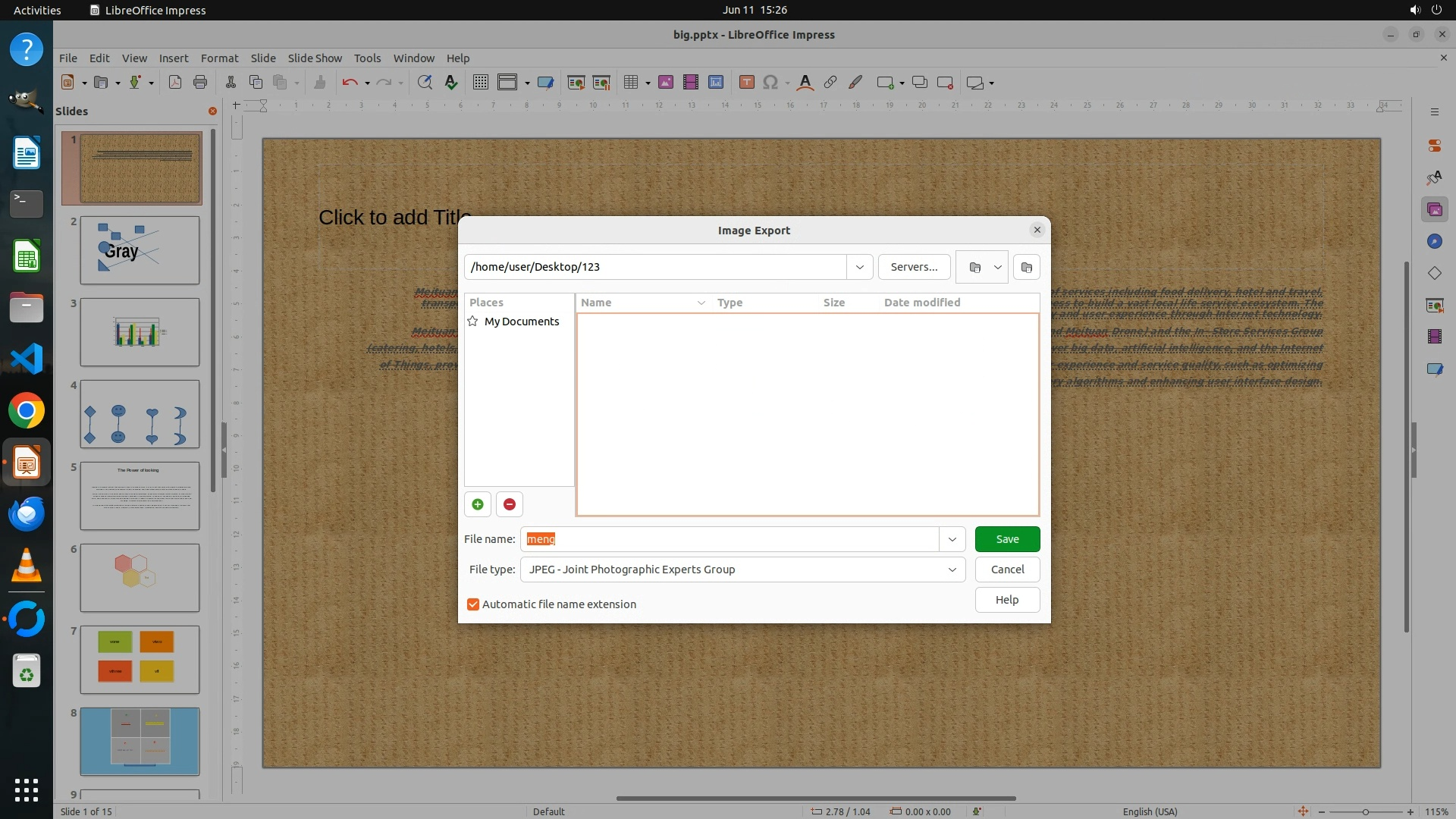Screen dimensions: 1456x819
Task: Expand the File type dropdown
Action: (x=952, y=570)
